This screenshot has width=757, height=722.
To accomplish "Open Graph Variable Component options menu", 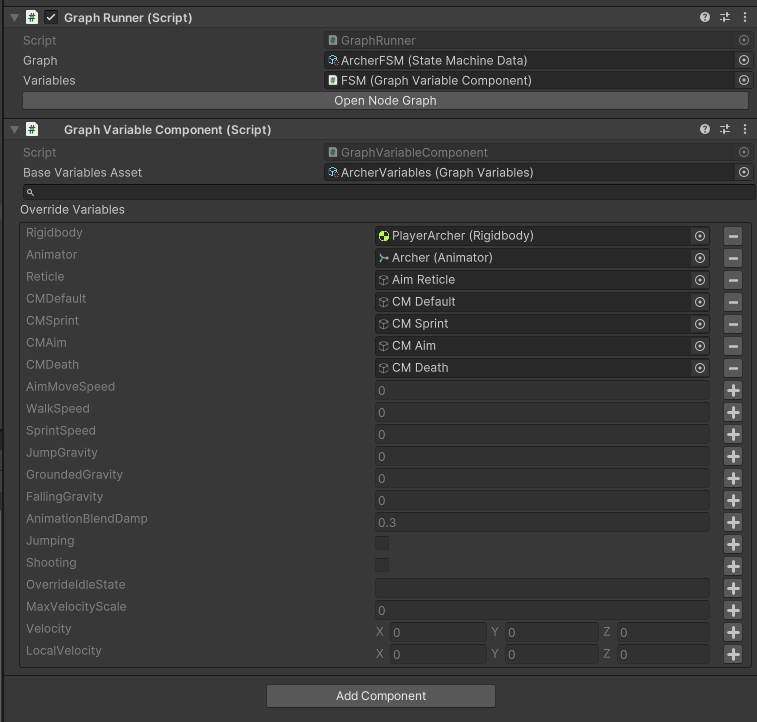I will [745, 129].
